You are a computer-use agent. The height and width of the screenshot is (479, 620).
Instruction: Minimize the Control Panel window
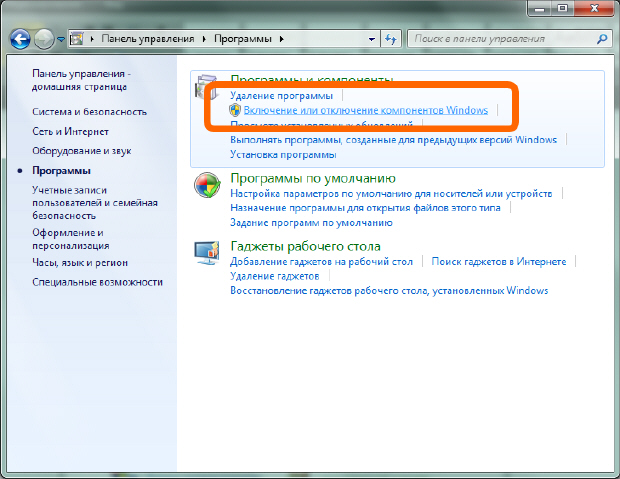point(539,8)
